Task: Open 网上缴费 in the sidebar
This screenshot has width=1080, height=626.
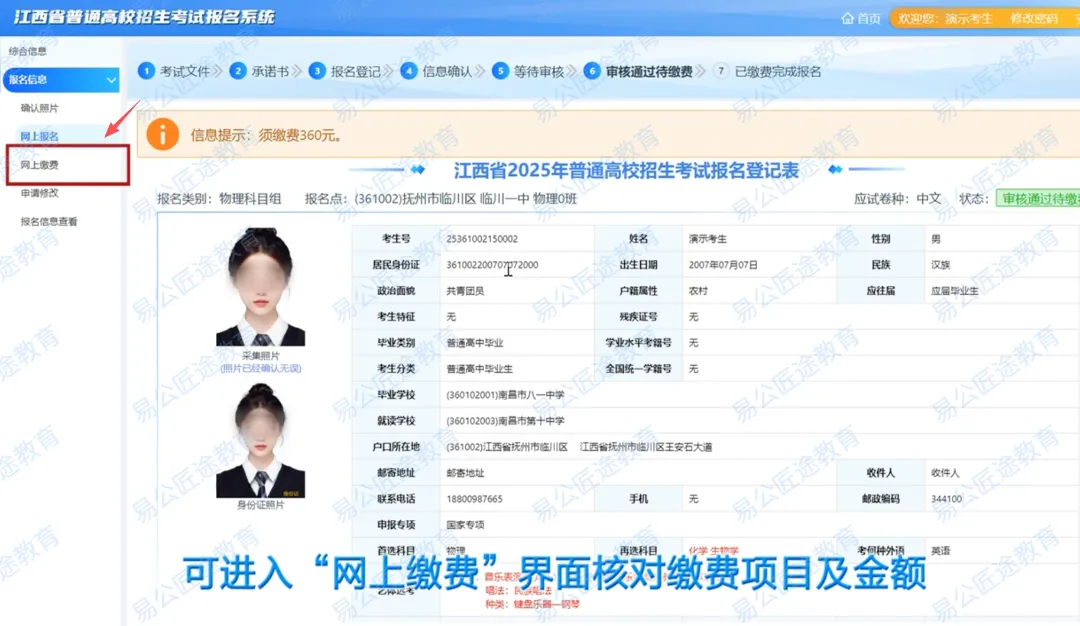Action: click(x=39, y=165)
